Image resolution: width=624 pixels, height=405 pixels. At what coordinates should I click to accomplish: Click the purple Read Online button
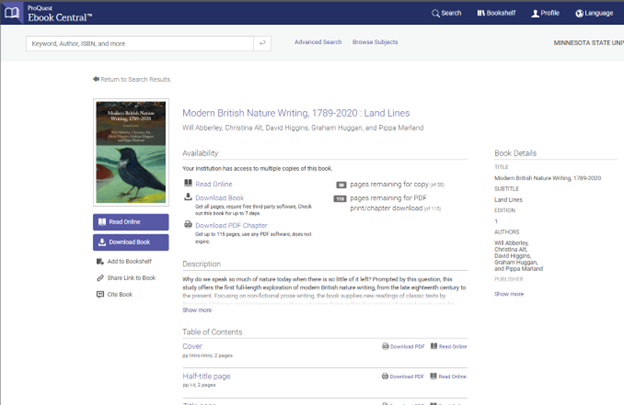click(131, 222)
